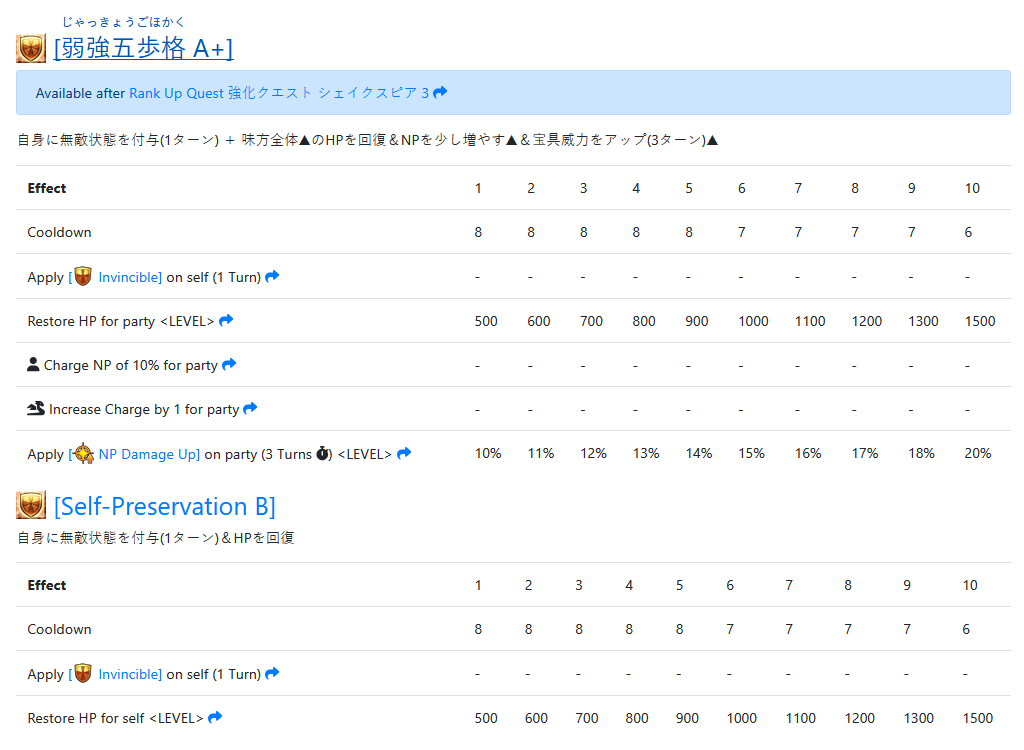Screen dimensions: 1024x750
Task: Click first table's Effect header
Action: (47, 188)
